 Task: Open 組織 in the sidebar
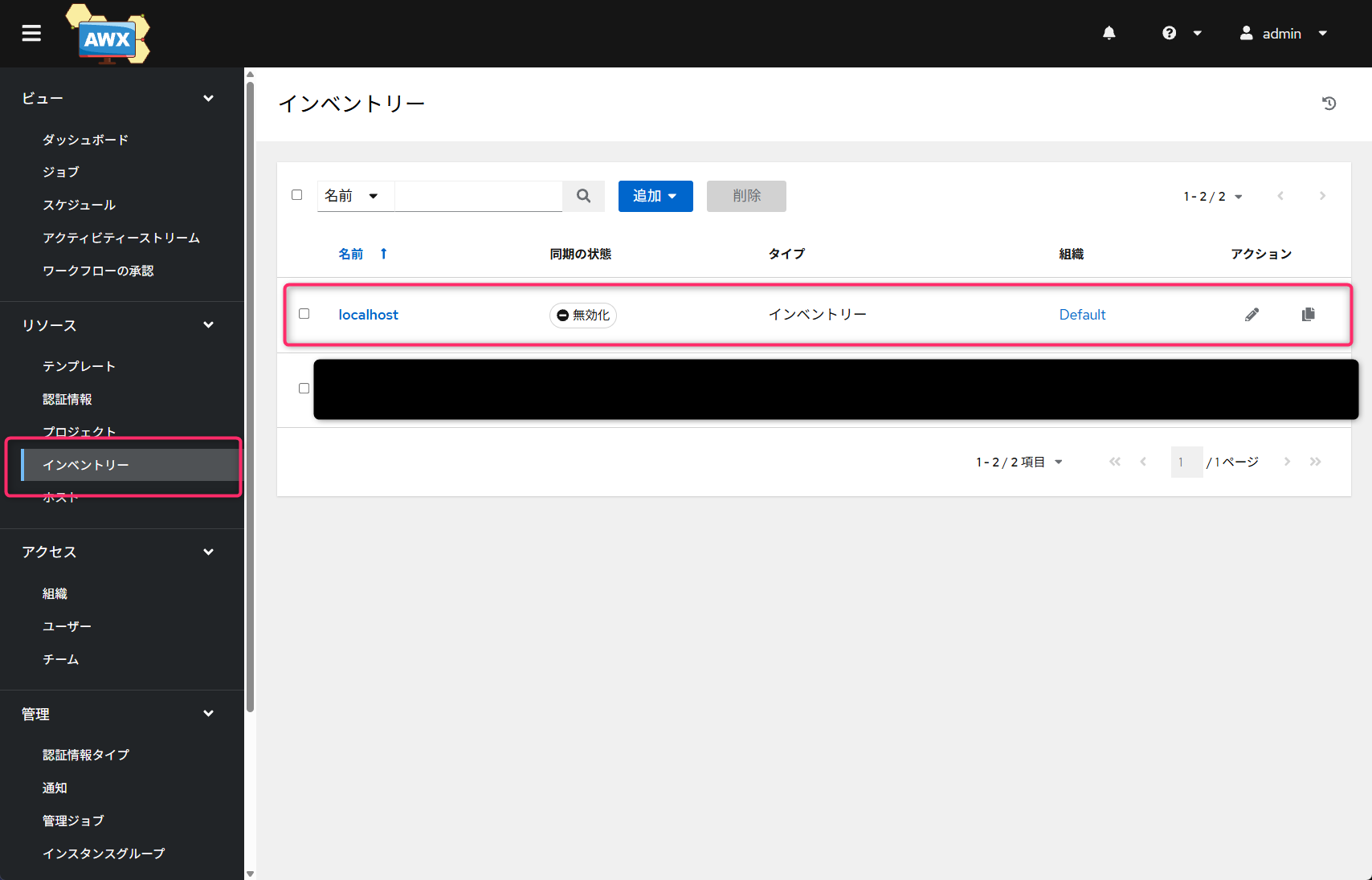click(x=55, y=593)
